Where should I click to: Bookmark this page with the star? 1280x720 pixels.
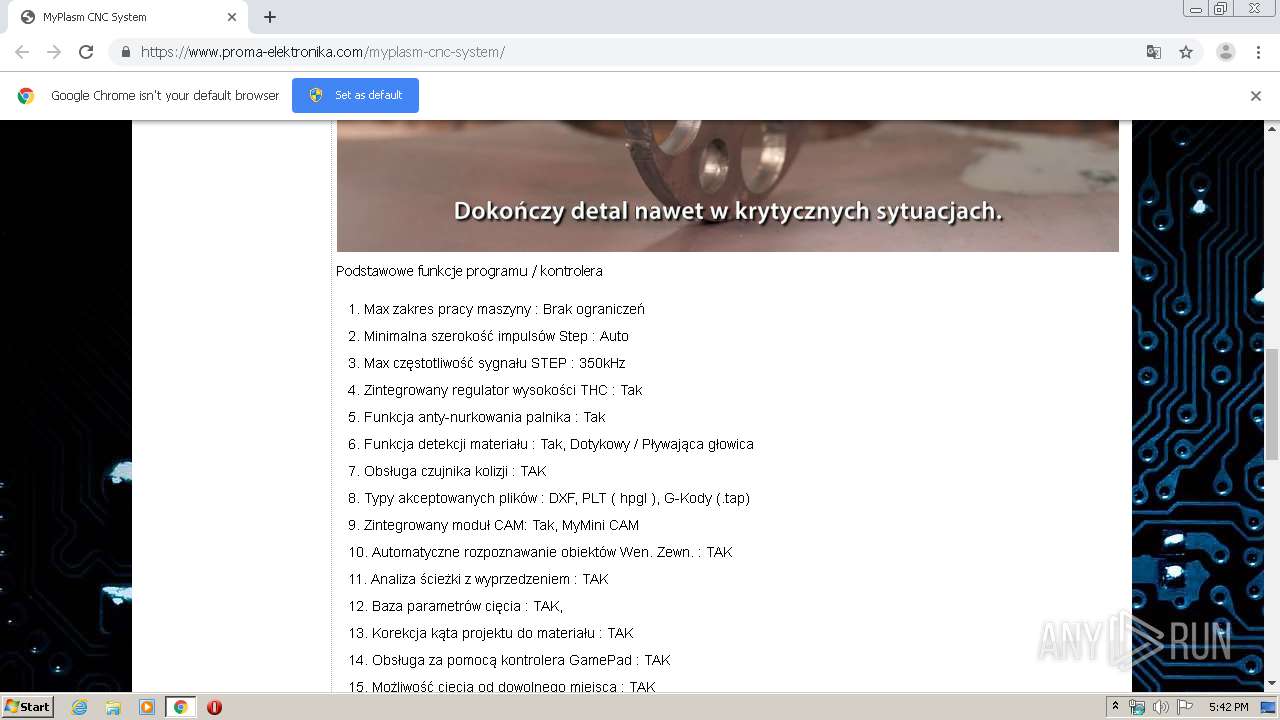click(1186, 52)
